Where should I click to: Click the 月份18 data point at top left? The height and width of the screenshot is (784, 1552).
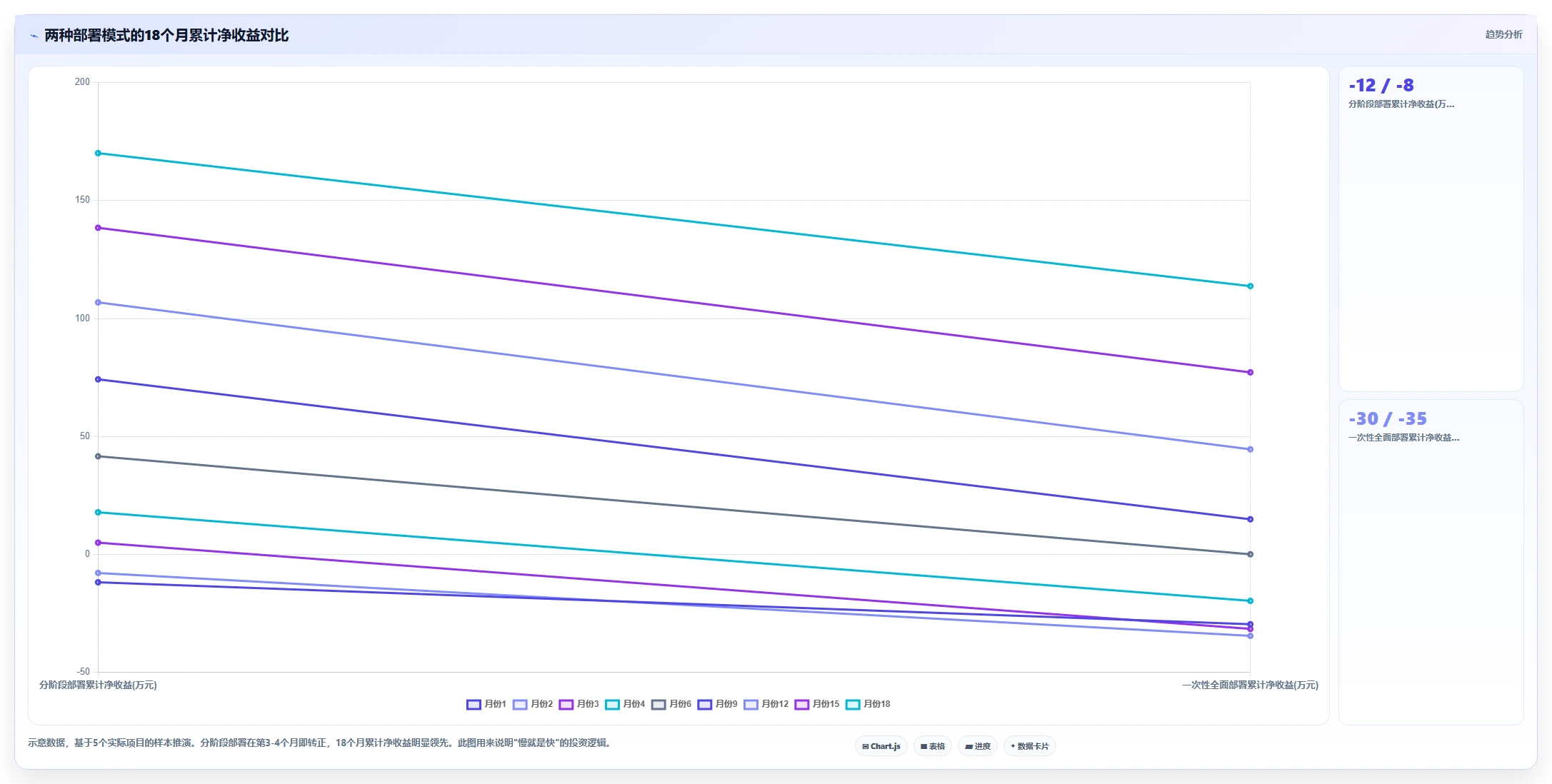click(98, 154)
